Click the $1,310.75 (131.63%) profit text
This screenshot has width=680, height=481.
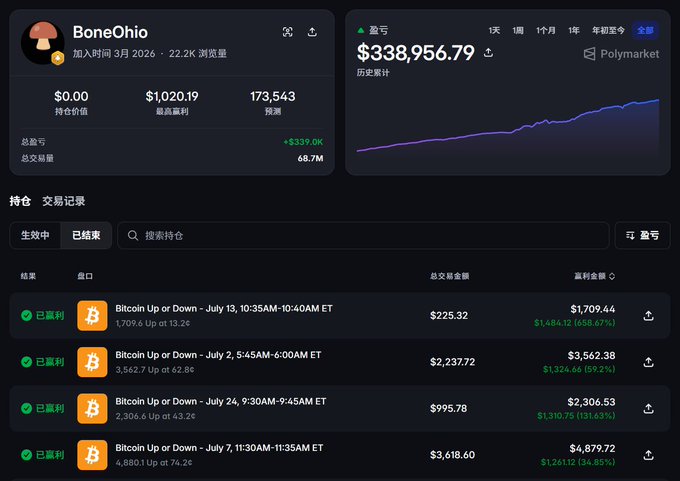coord(576,416)
